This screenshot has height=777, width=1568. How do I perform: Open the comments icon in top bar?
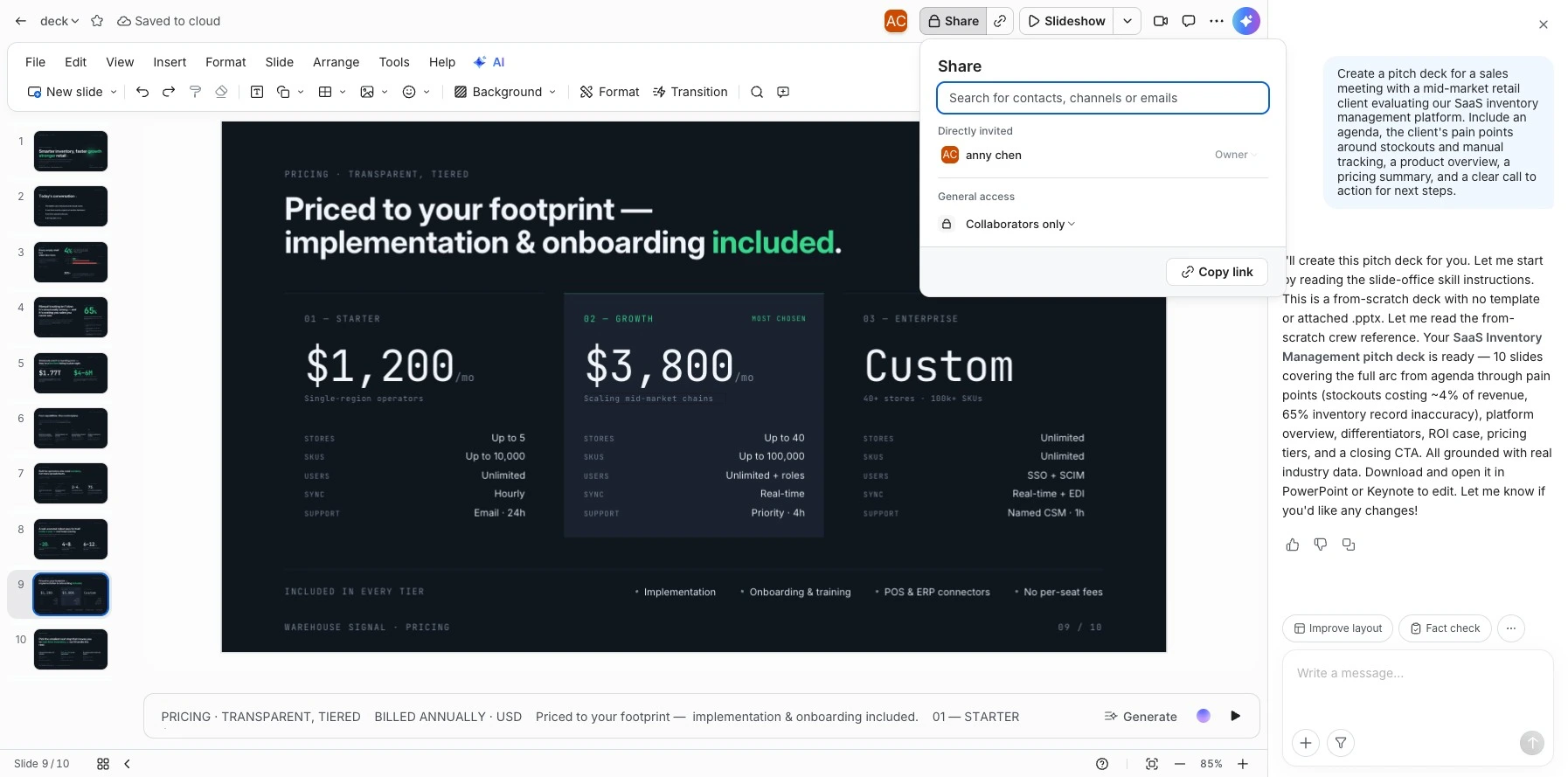coord(1189,21)
